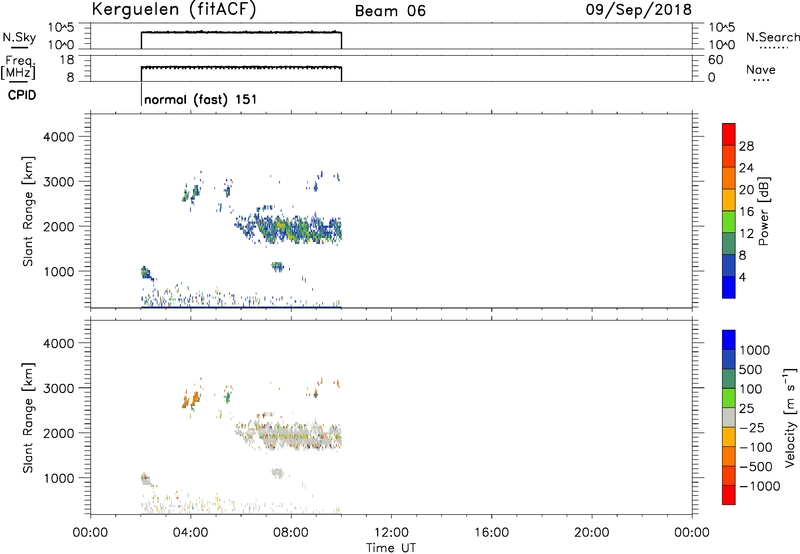Click the gray -25 to 25 velocity swatch
Viewport: 800px width, 554px height.
coord(729,417)
